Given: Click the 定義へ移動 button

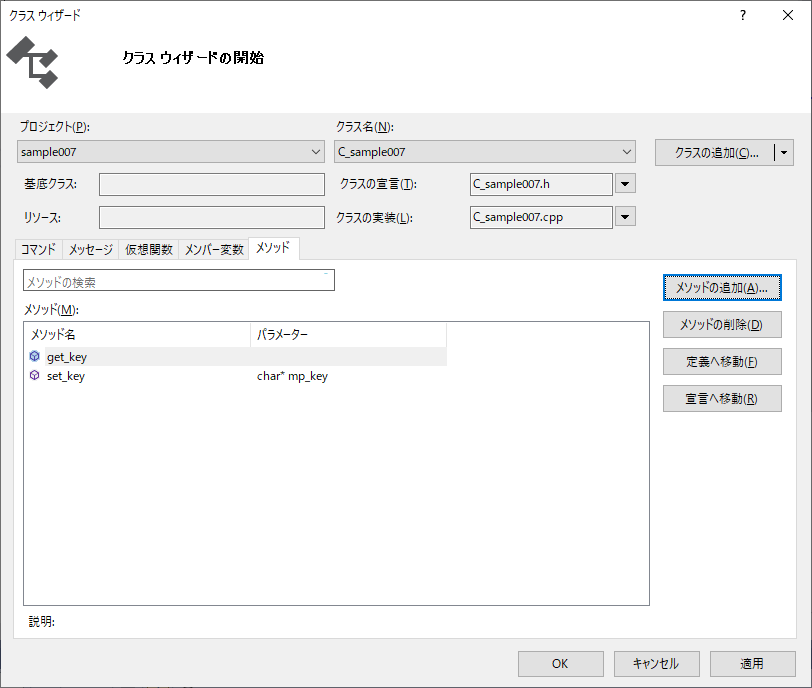Looking at the screenshot, I should [x=721, y=362].
